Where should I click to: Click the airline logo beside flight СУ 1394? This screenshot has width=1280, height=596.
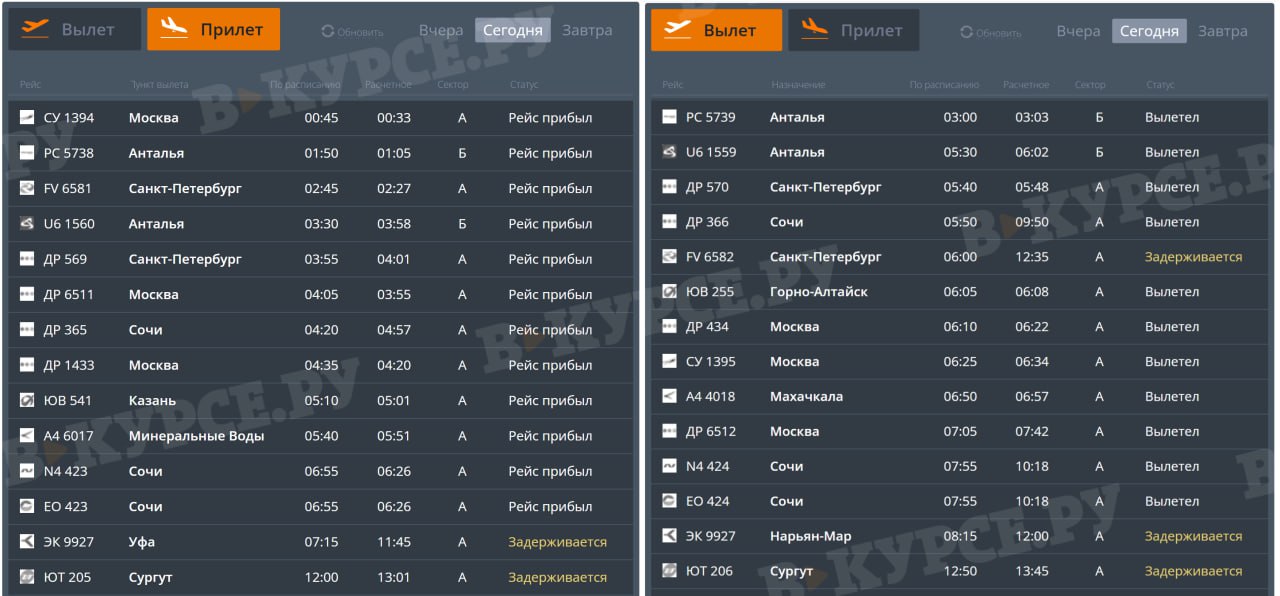point(27,118)
